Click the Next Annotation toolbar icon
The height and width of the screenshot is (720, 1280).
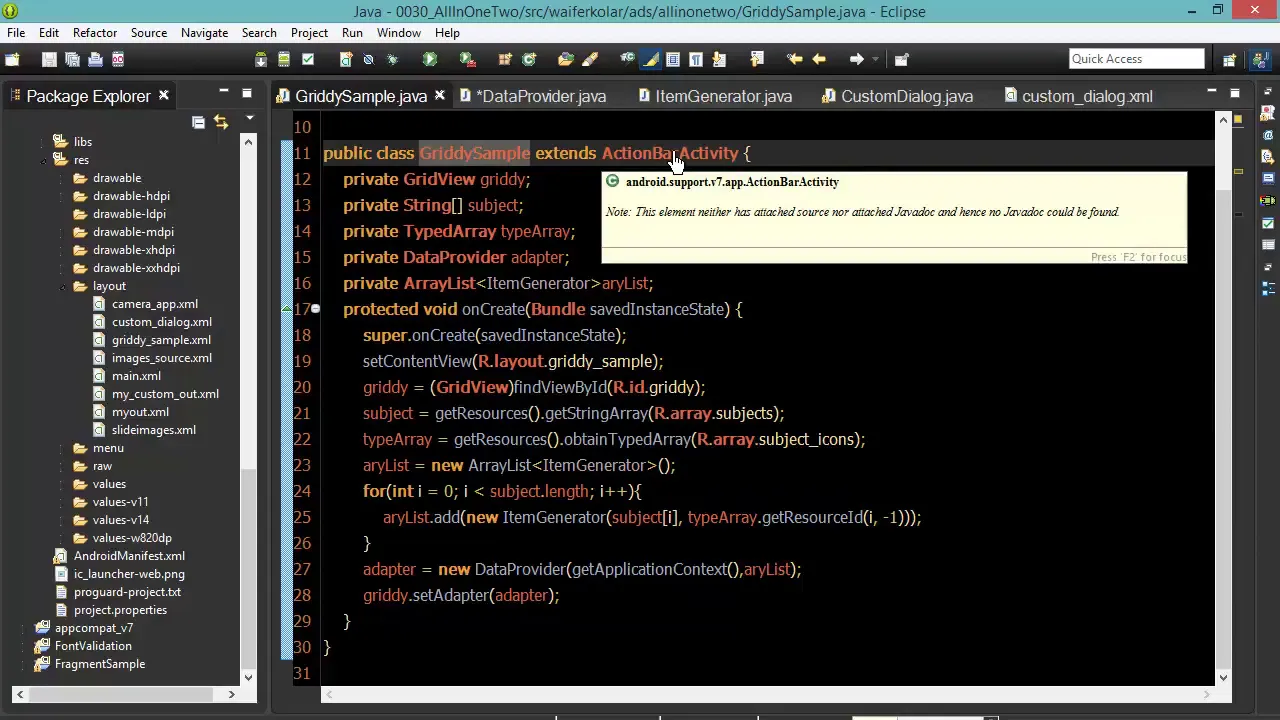(x=719, y=59)
